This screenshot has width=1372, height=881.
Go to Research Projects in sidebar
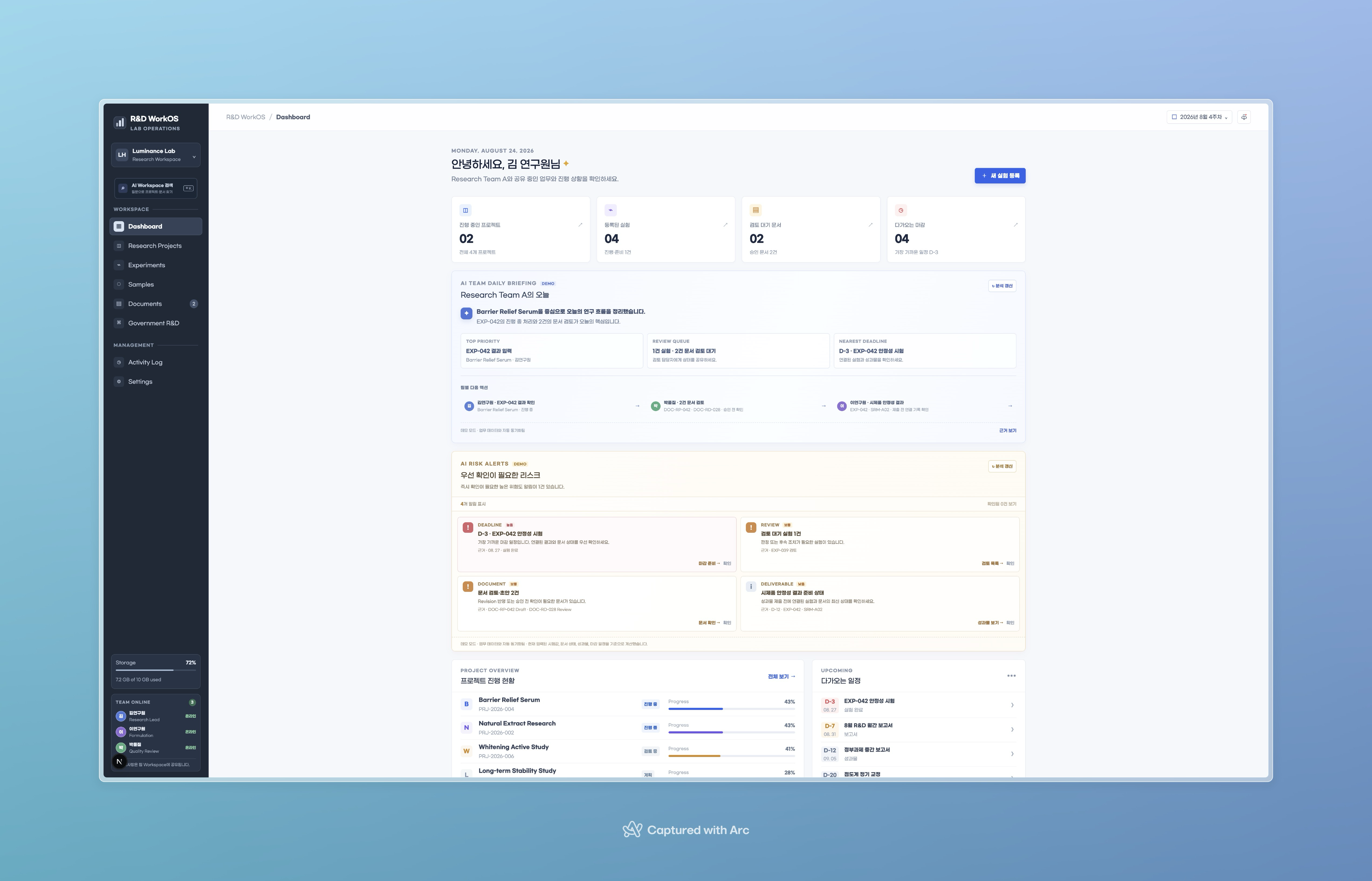click(156, 246)
